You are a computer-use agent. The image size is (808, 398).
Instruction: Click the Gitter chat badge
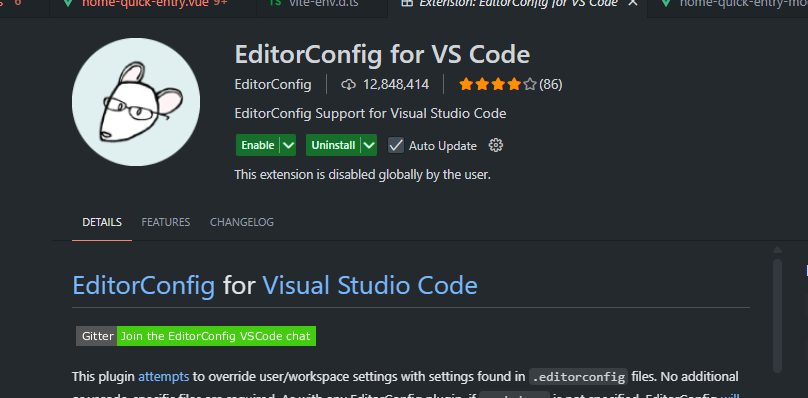[x=196, y=336]
